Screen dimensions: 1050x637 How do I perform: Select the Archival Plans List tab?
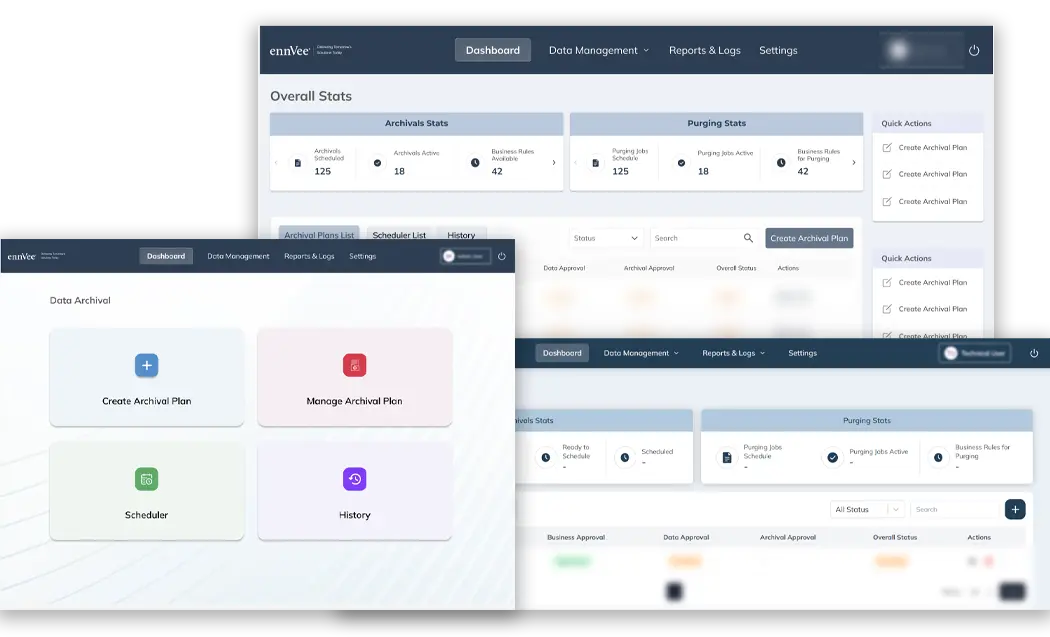319,235
